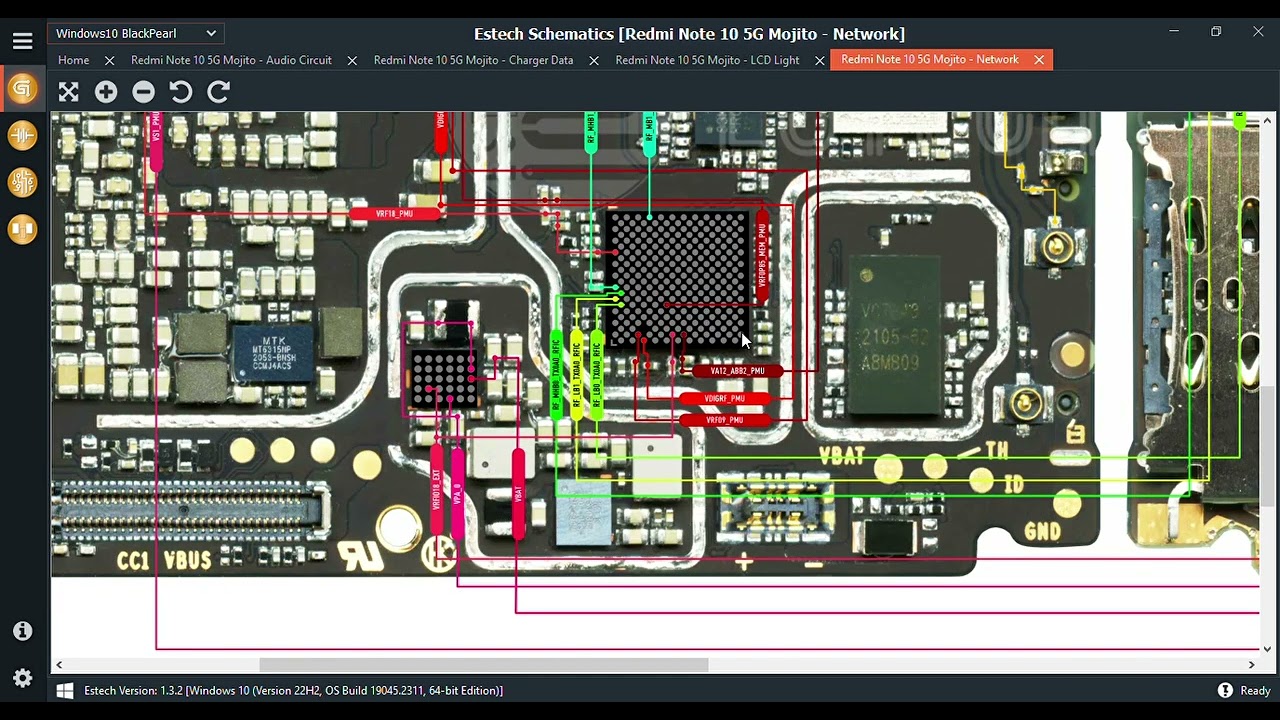Click the small BGA chip near VRFIO18
This screenshot has height=720, width=1280.
coord(443,378)
